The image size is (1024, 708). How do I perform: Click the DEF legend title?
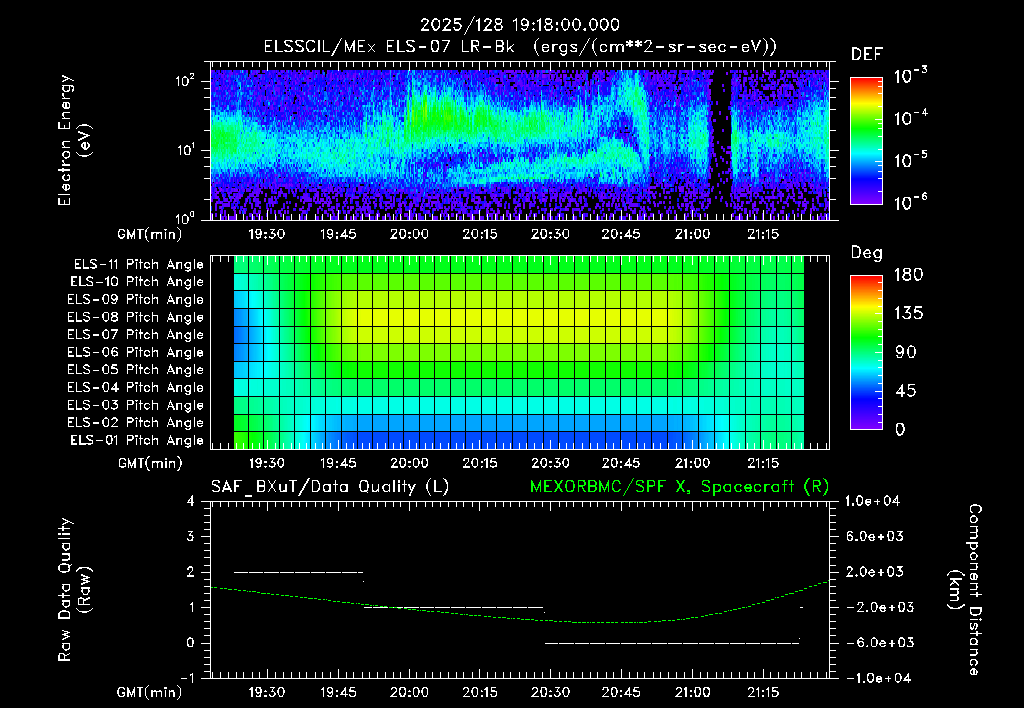[867, 55]
